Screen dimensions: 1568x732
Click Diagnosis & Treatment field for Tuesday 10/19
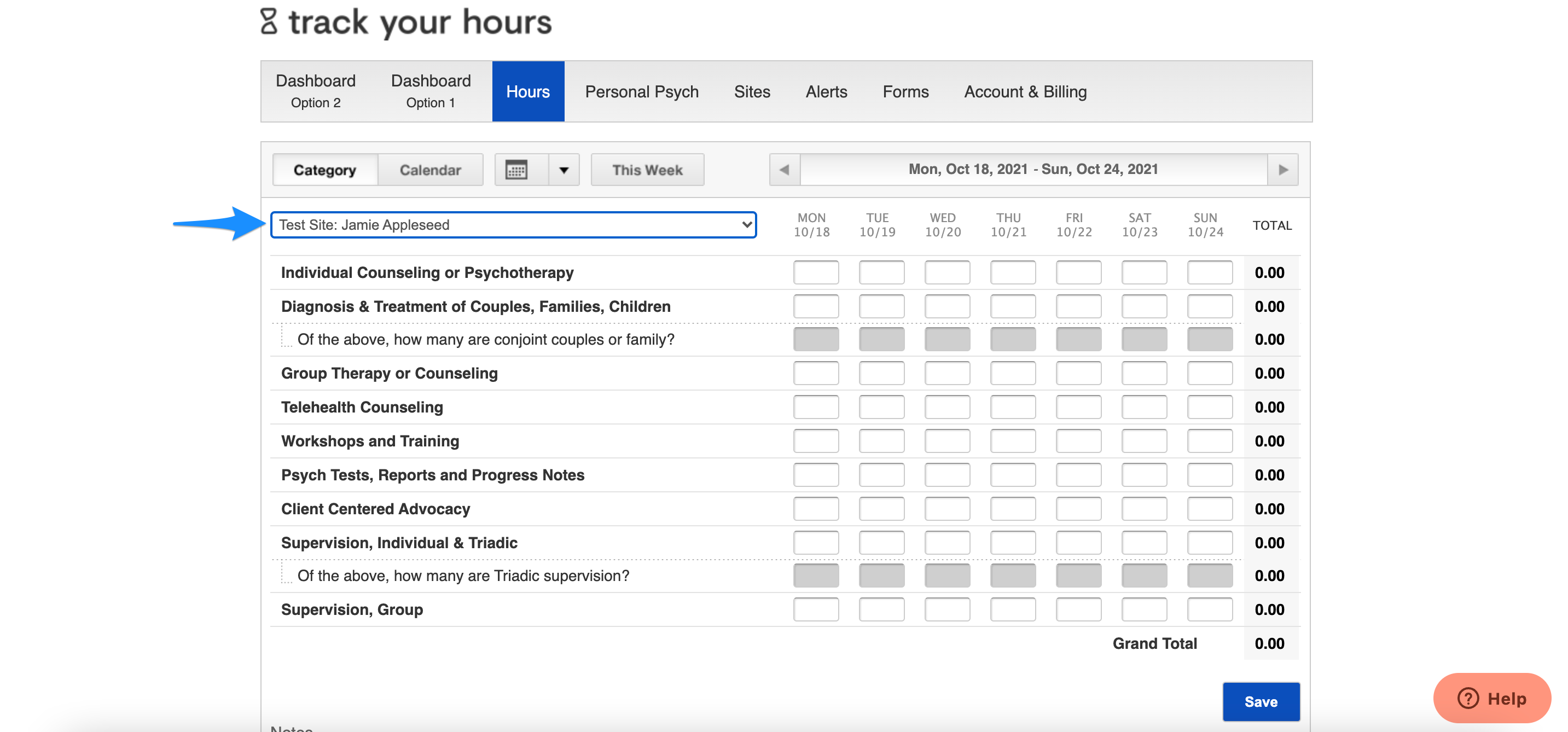pyautogui.click(x=882, y=307)
